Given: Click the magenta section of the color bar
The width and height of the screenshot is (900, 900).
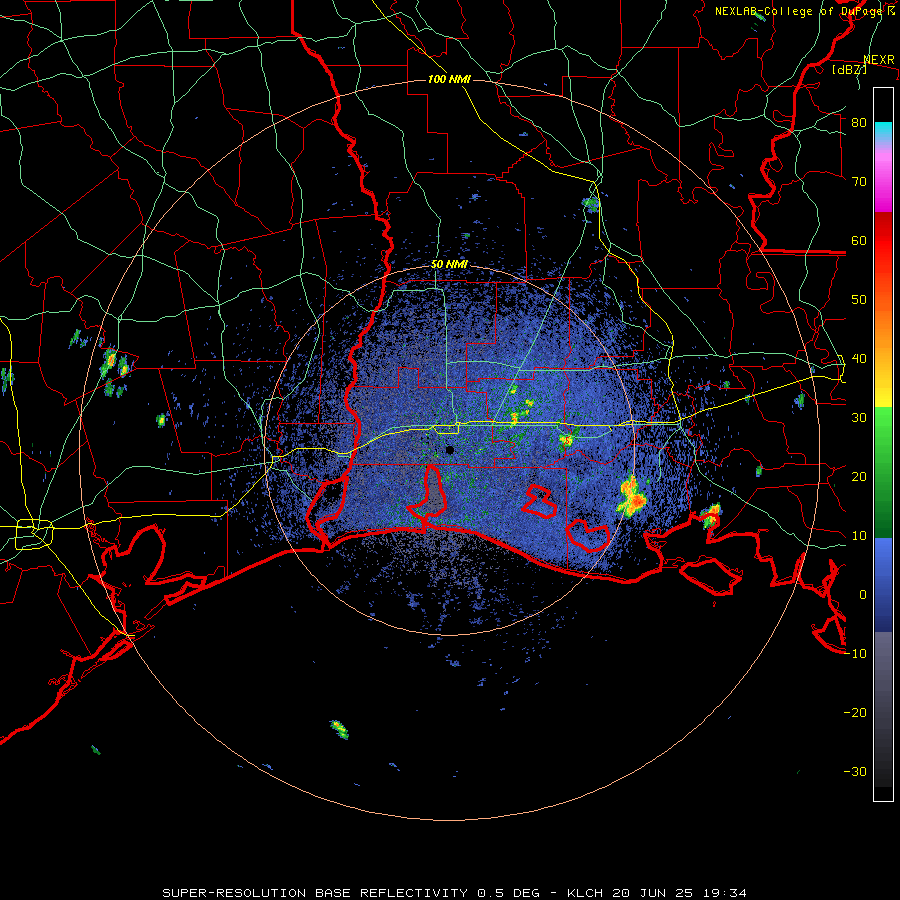Looking at the screenshot, I should (883, 181).
